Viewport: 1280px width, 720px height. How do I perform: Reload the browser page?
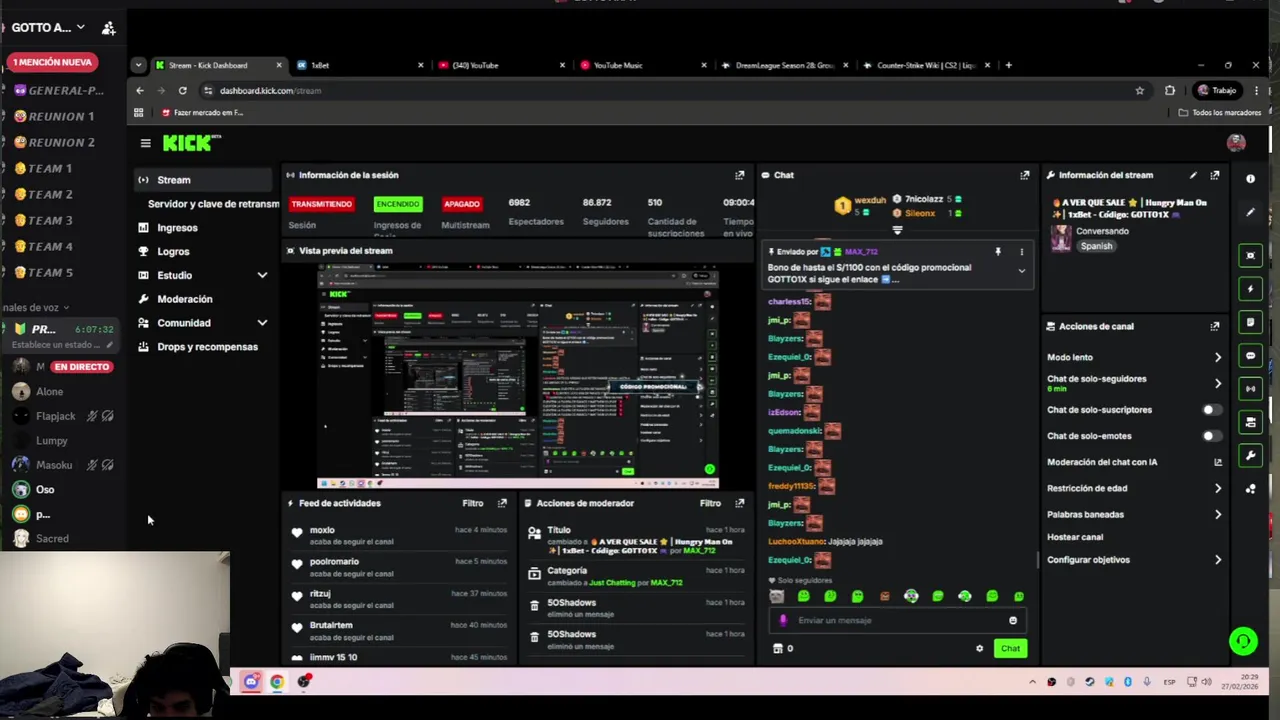(182, 90)
